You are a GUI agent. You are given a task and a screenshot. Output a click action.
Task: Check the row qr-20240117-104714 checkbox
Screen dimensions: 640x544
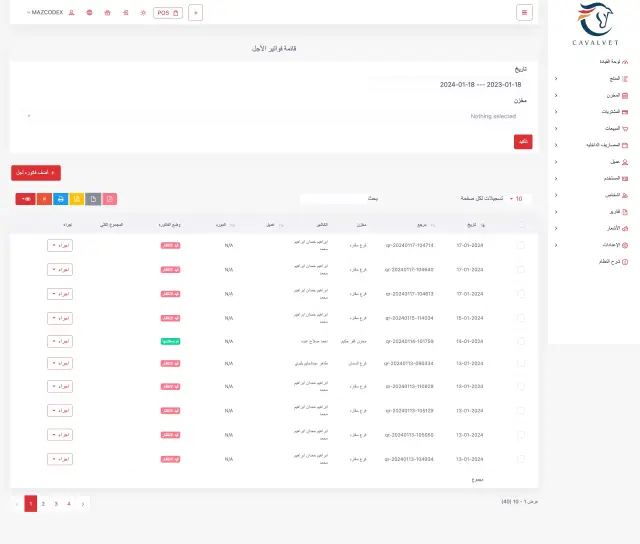pyautogui.click(x=521, y=245)
